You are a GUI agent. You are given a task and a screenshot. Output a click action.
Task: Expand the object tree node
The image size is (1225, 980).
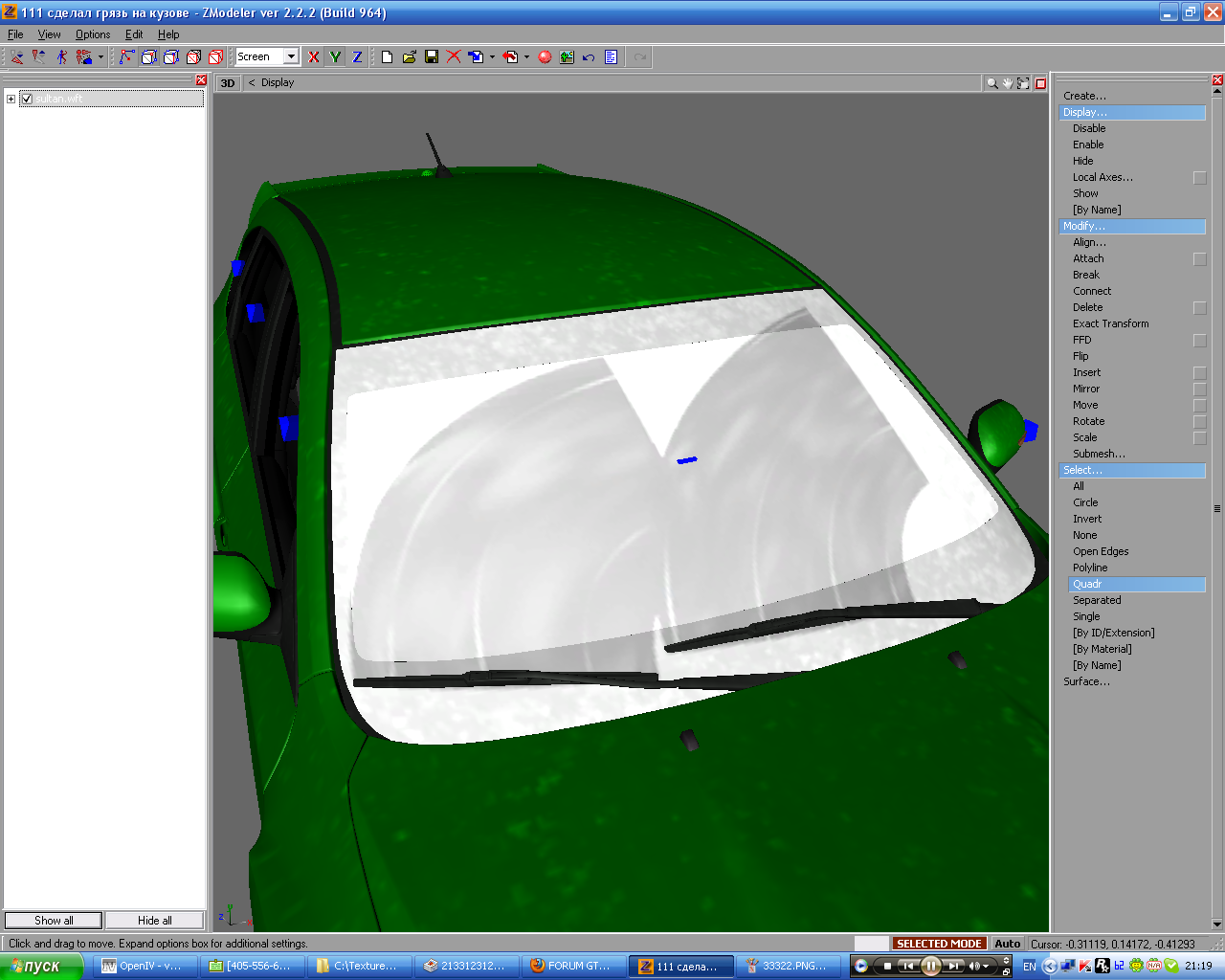tap(11, 99)
